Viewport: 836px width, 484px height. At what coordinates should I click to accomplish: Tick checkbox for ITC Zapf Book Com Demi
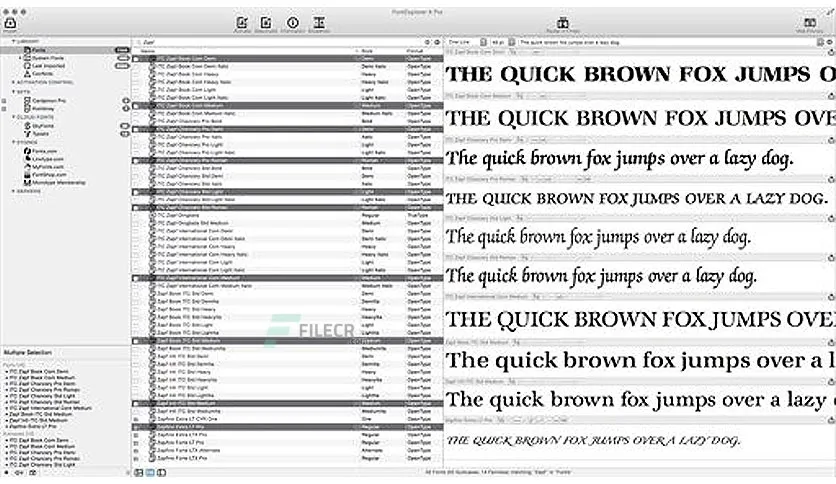point(136,59)
